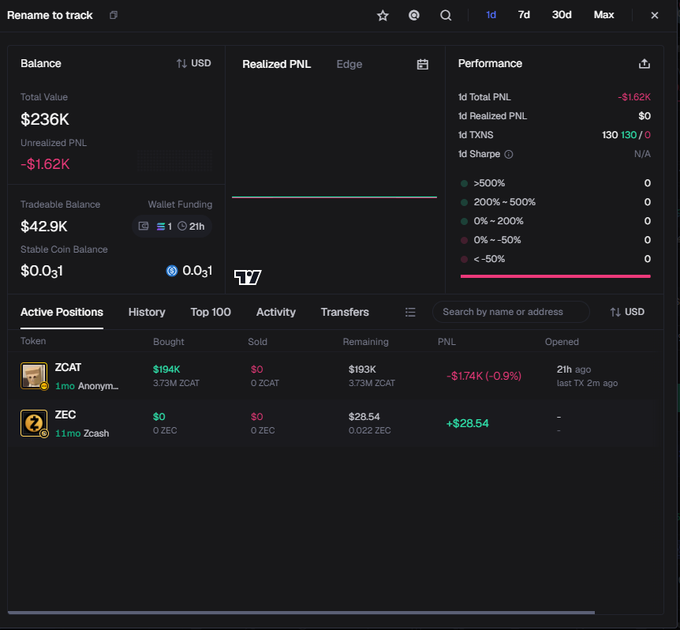
Task: Click the 200% ~ 500% distribution row
Action: (555, 202)
